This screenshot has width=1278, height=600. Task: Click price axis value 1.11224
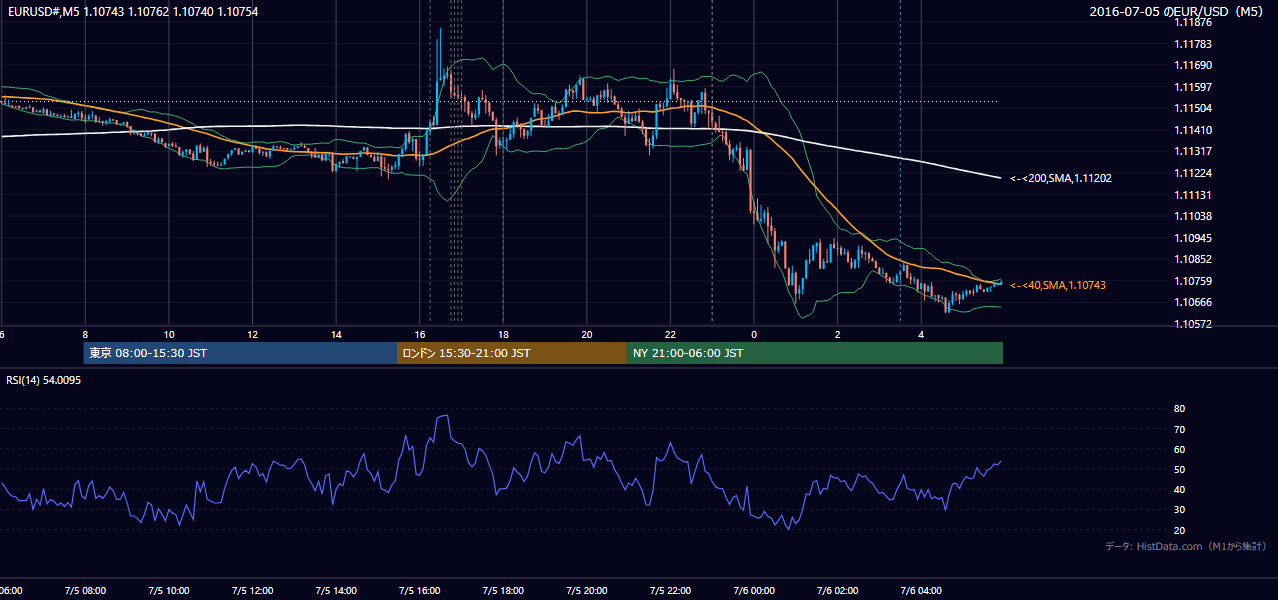click(1195, 173)
